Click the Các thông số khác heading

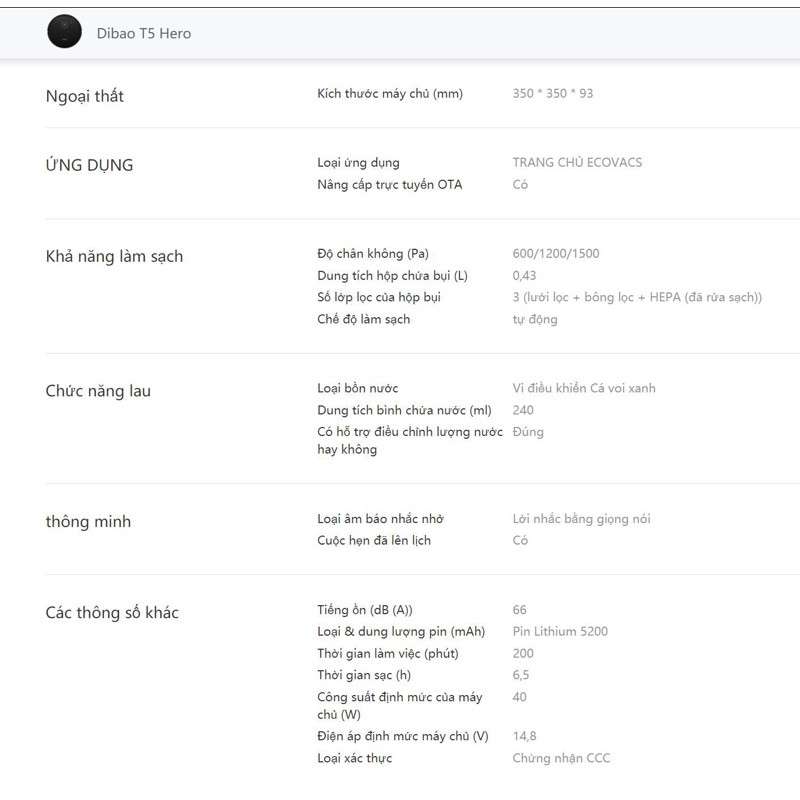click(x=112, y=612)
